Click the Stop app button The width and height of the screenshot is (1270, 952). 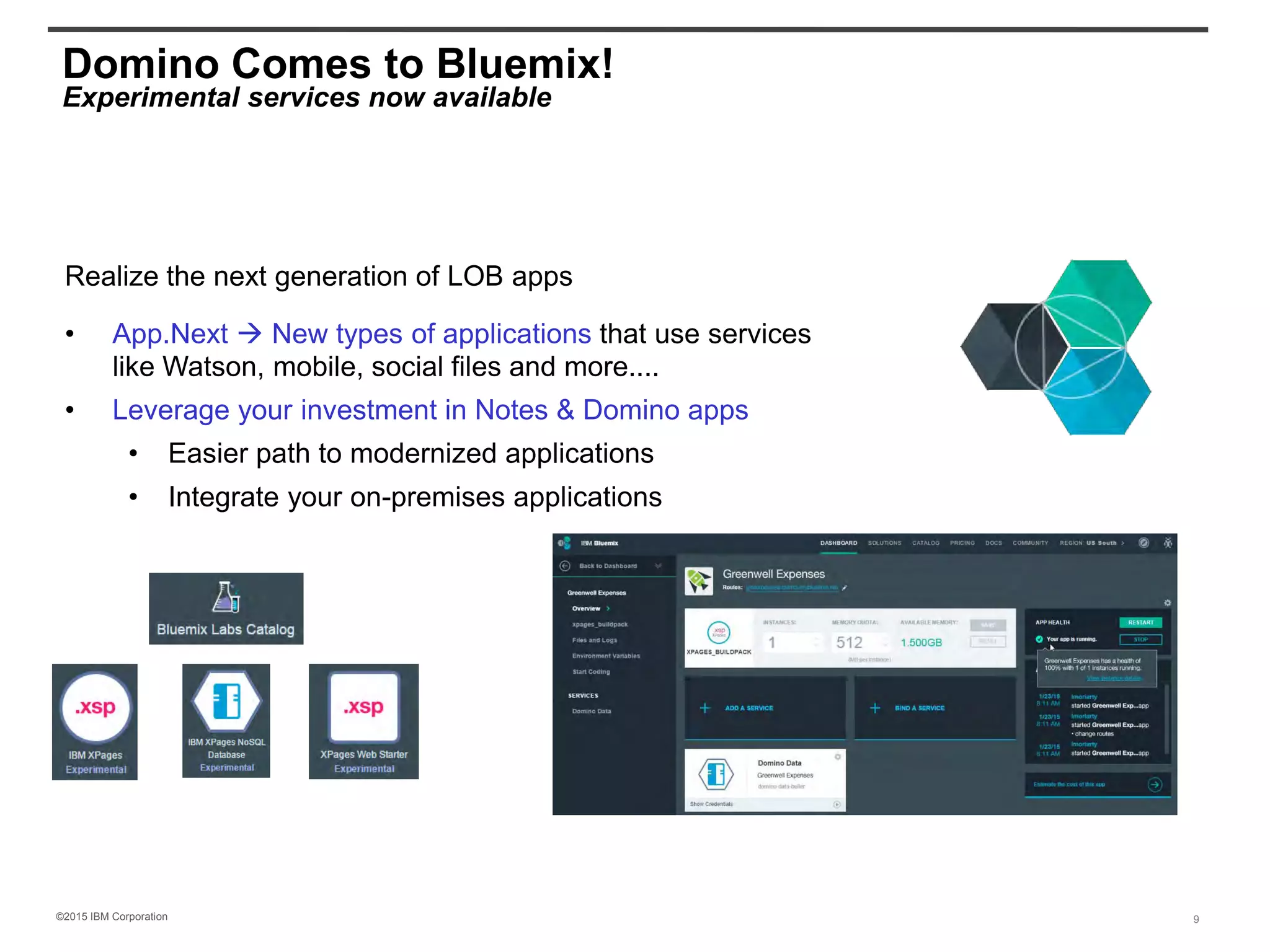click(x=1140, y=640)
